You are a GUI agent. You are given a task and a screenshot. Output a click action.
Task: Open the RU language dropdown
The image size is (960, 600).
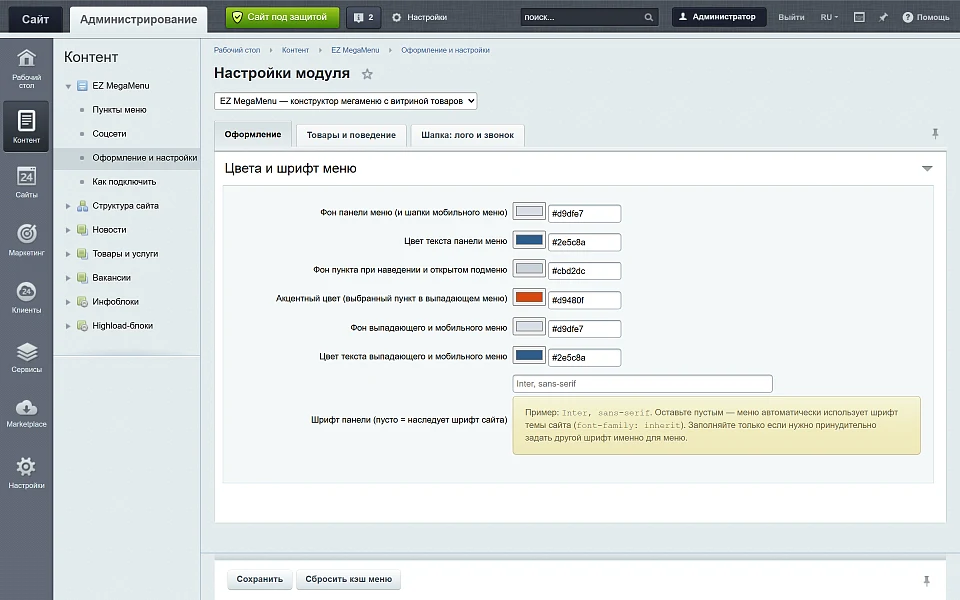829,17
